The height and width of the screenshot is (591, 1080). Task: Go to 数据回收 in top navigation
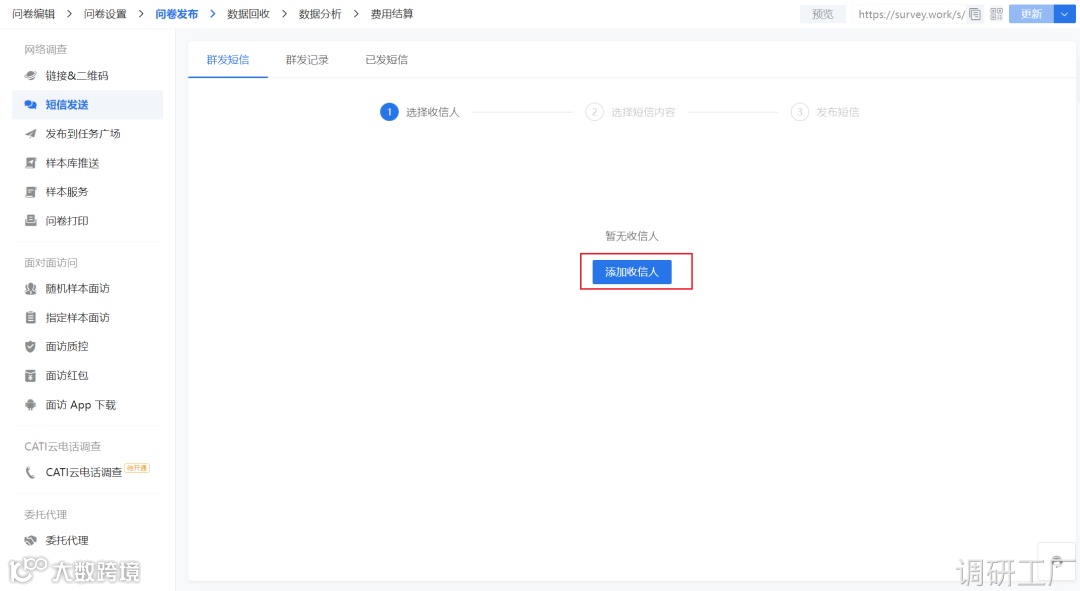[x=249, y=14]
